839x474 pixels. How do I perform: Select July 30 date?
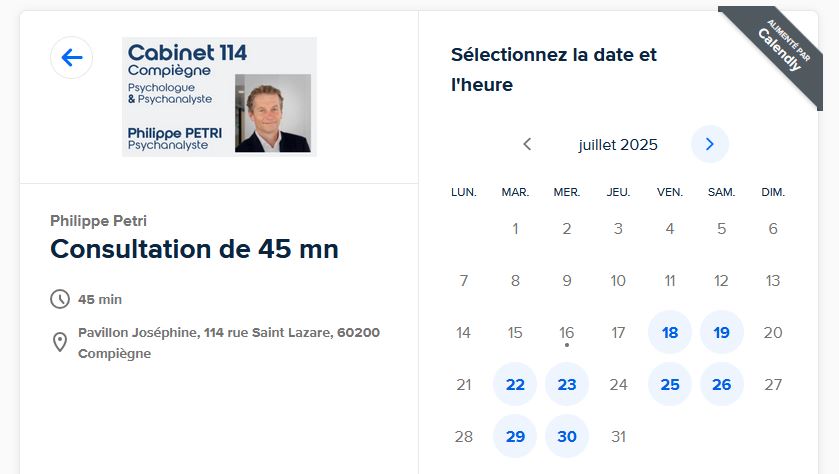point(567,436)
